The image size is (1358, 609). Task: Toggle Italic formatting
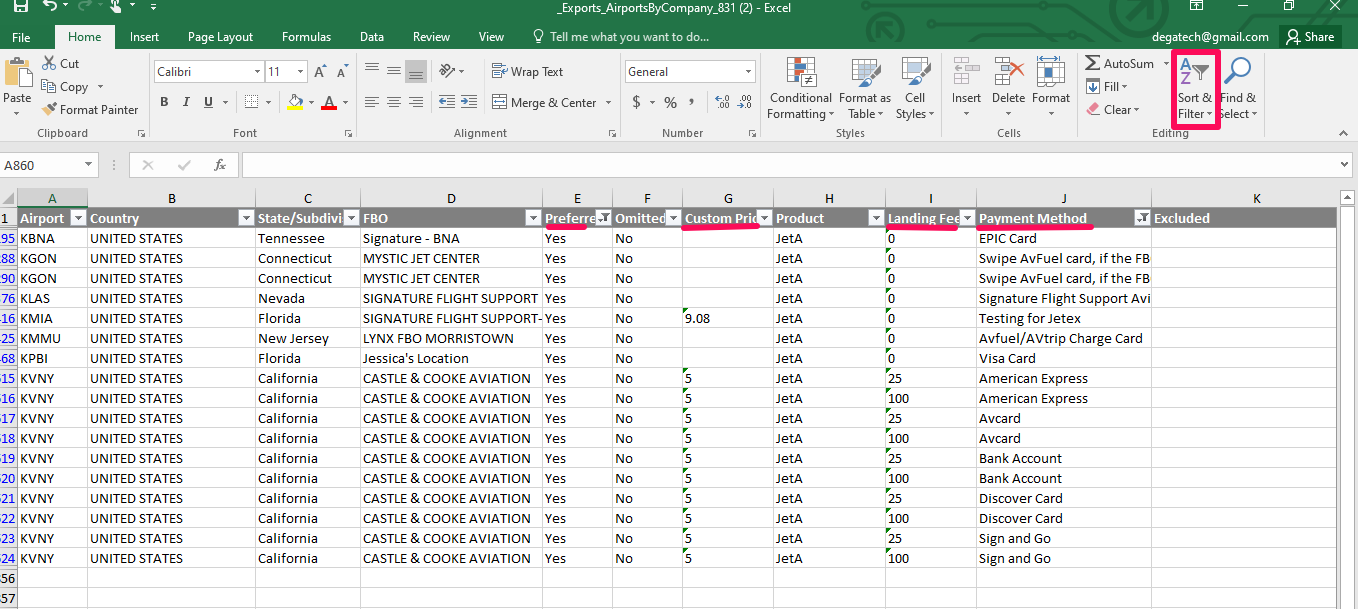pos(186,102)
